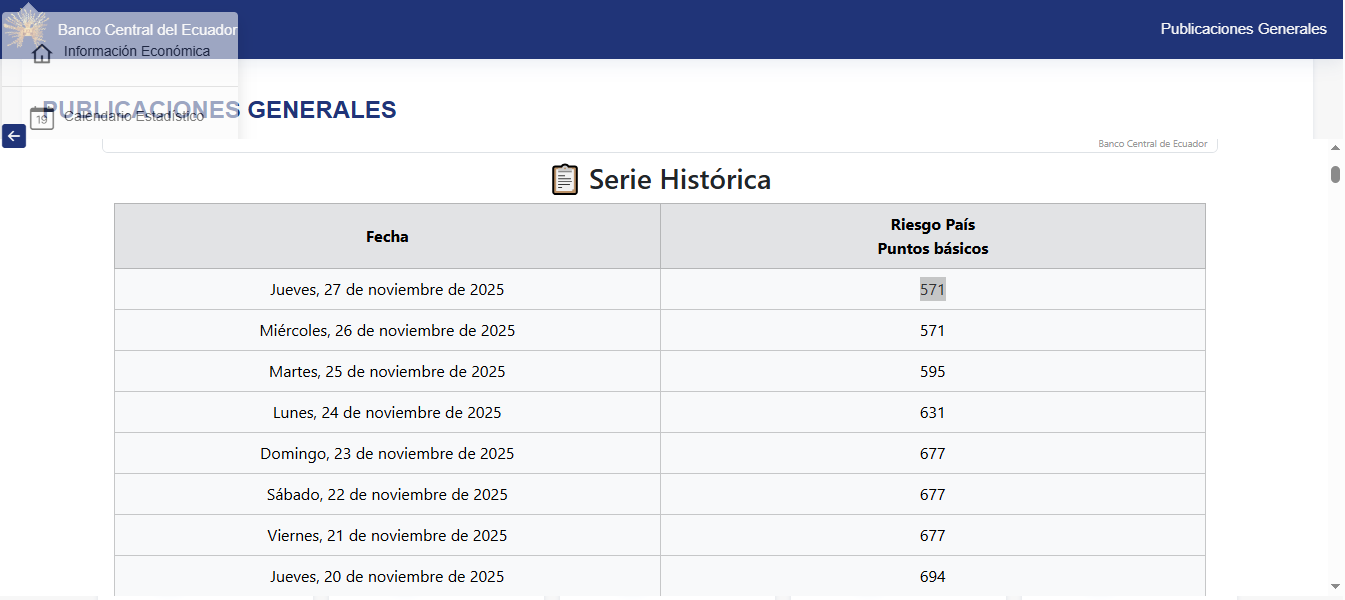Click the Riesgo País Puntos básicos header
This screenshot has width=1345, height=600.
pyautogui.click(x=932, y=237)
